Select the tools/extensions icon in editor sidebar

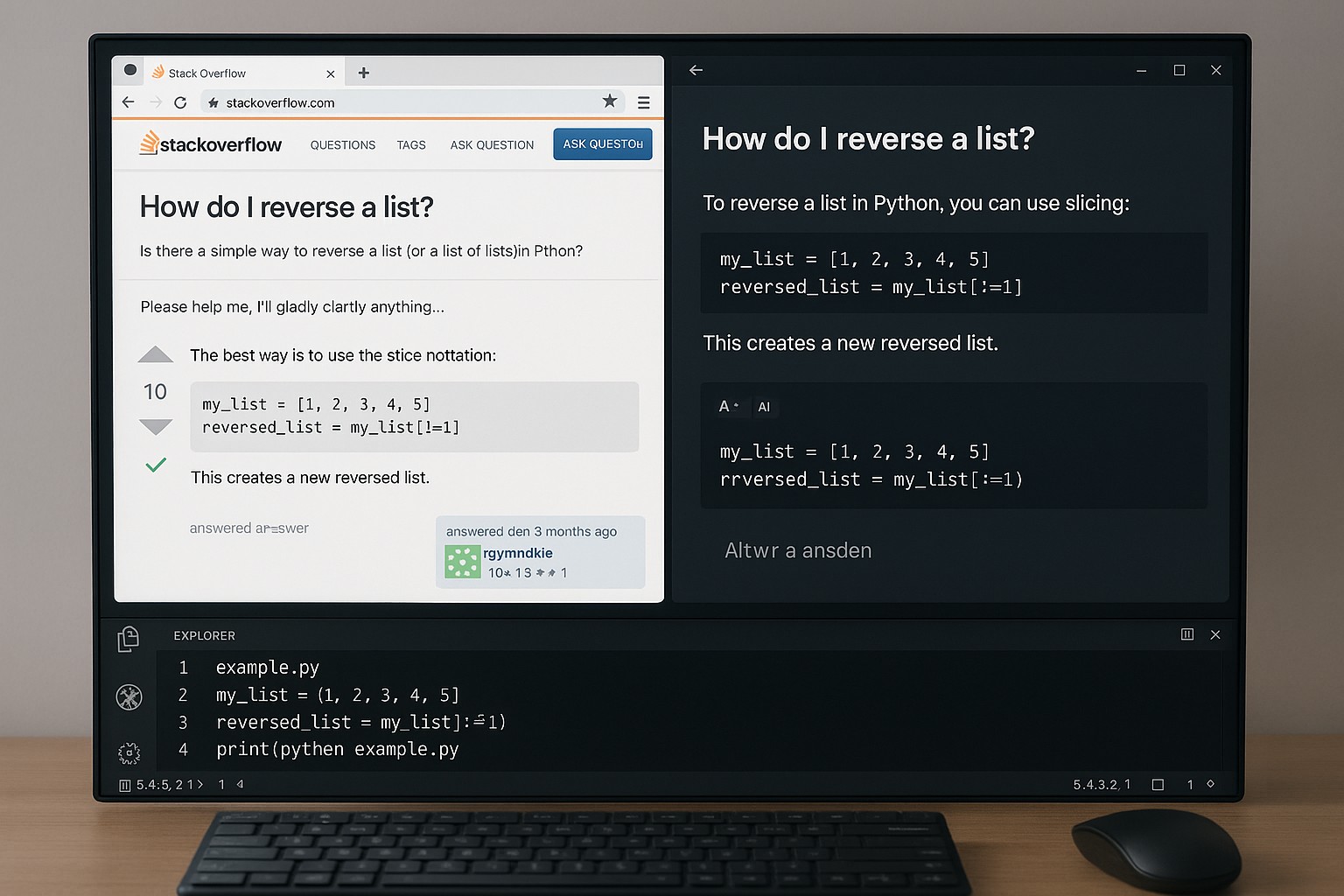[x=128, y=697]
